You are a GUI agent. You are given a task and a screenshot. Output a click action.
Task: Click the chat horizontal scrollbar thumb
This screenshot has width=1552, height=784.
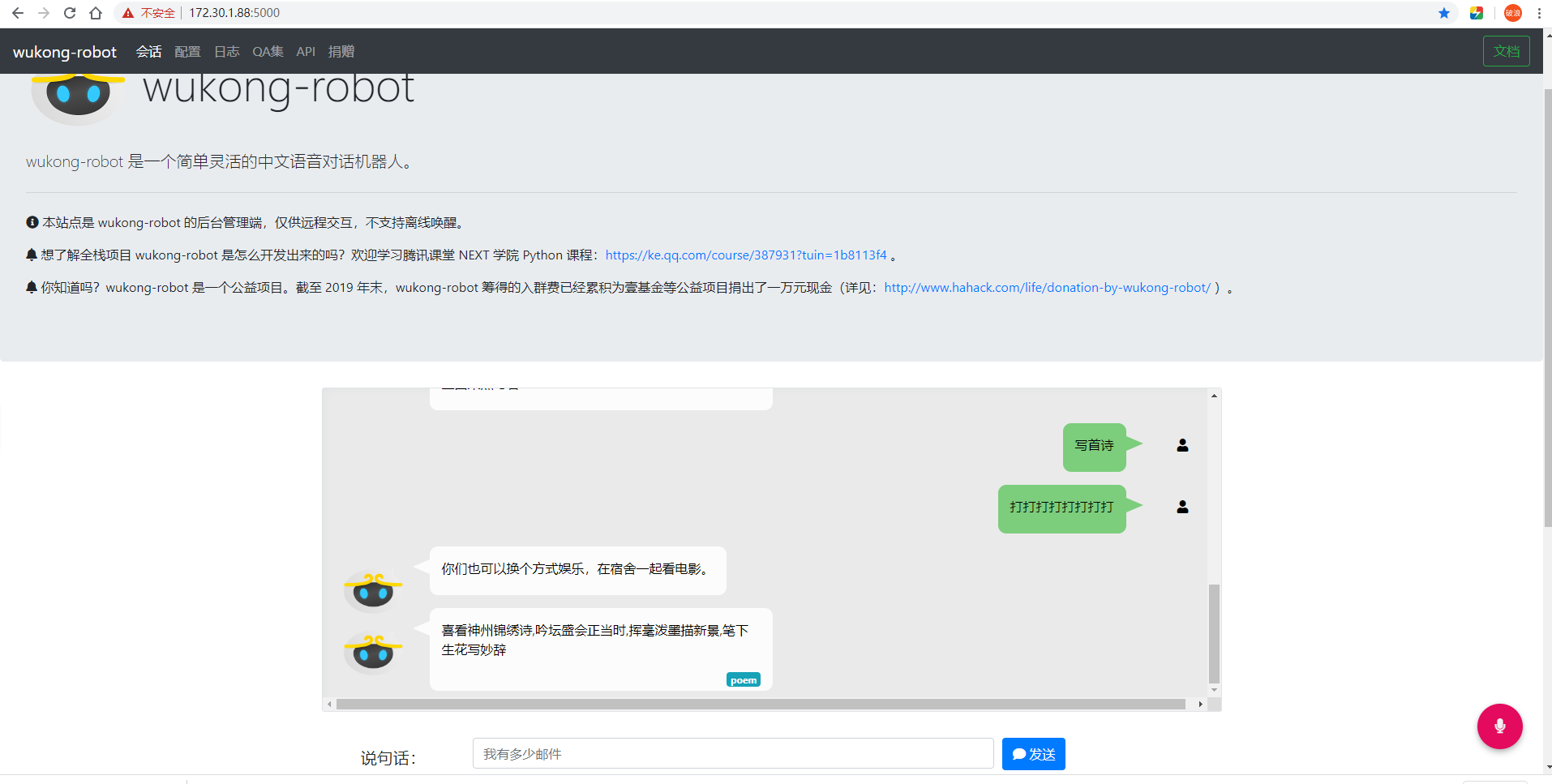[x=761, y=704]
